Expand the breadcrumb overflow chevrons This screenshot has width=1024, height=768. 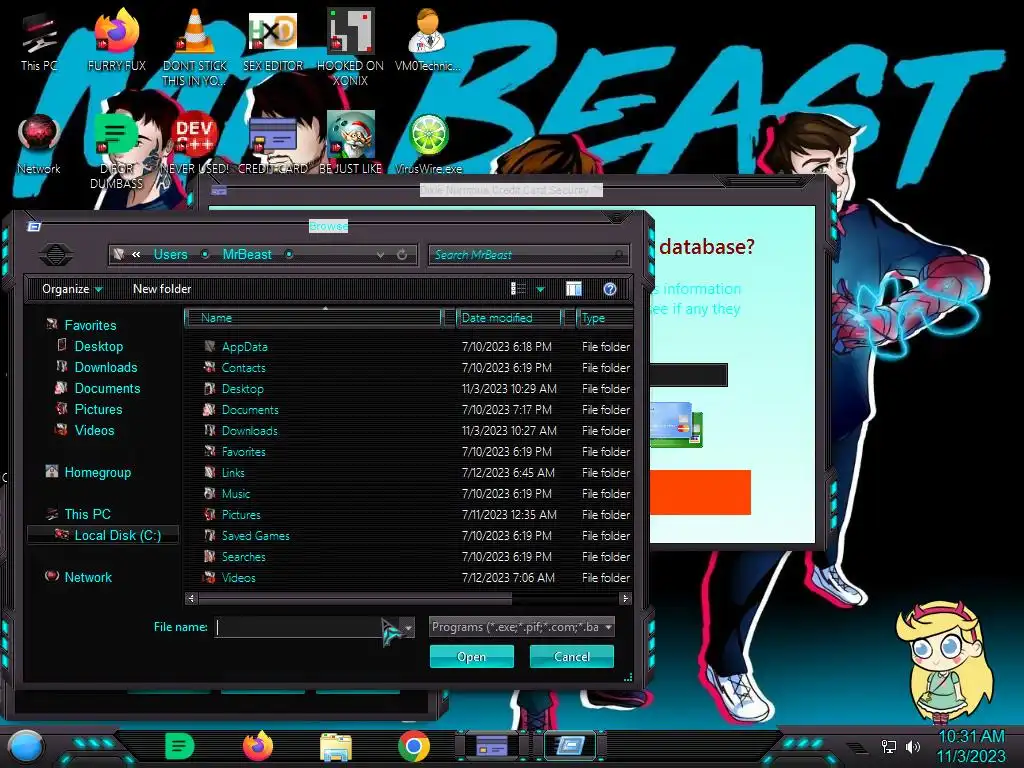coord(136,255)
